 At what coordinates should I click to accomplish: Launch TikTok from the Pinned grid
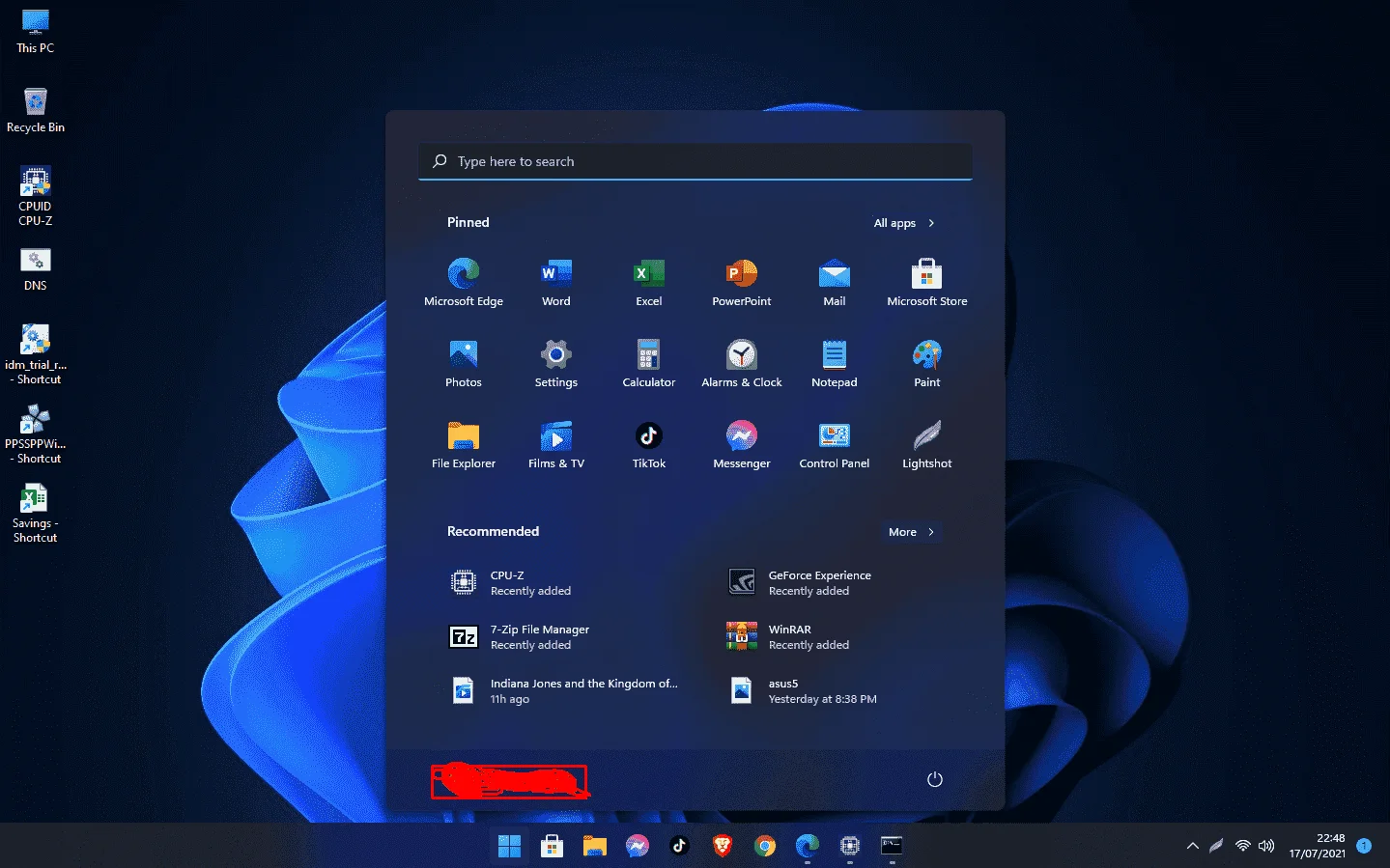(x=649, y=444)
